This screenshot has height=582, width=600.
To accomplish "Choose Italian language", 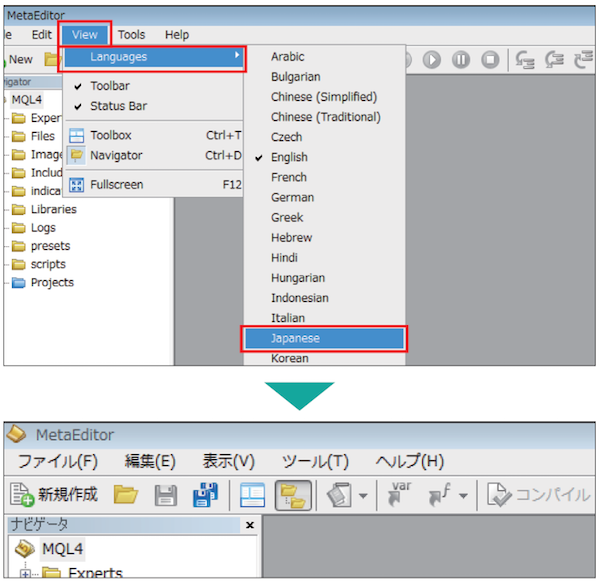I will 324,318.
